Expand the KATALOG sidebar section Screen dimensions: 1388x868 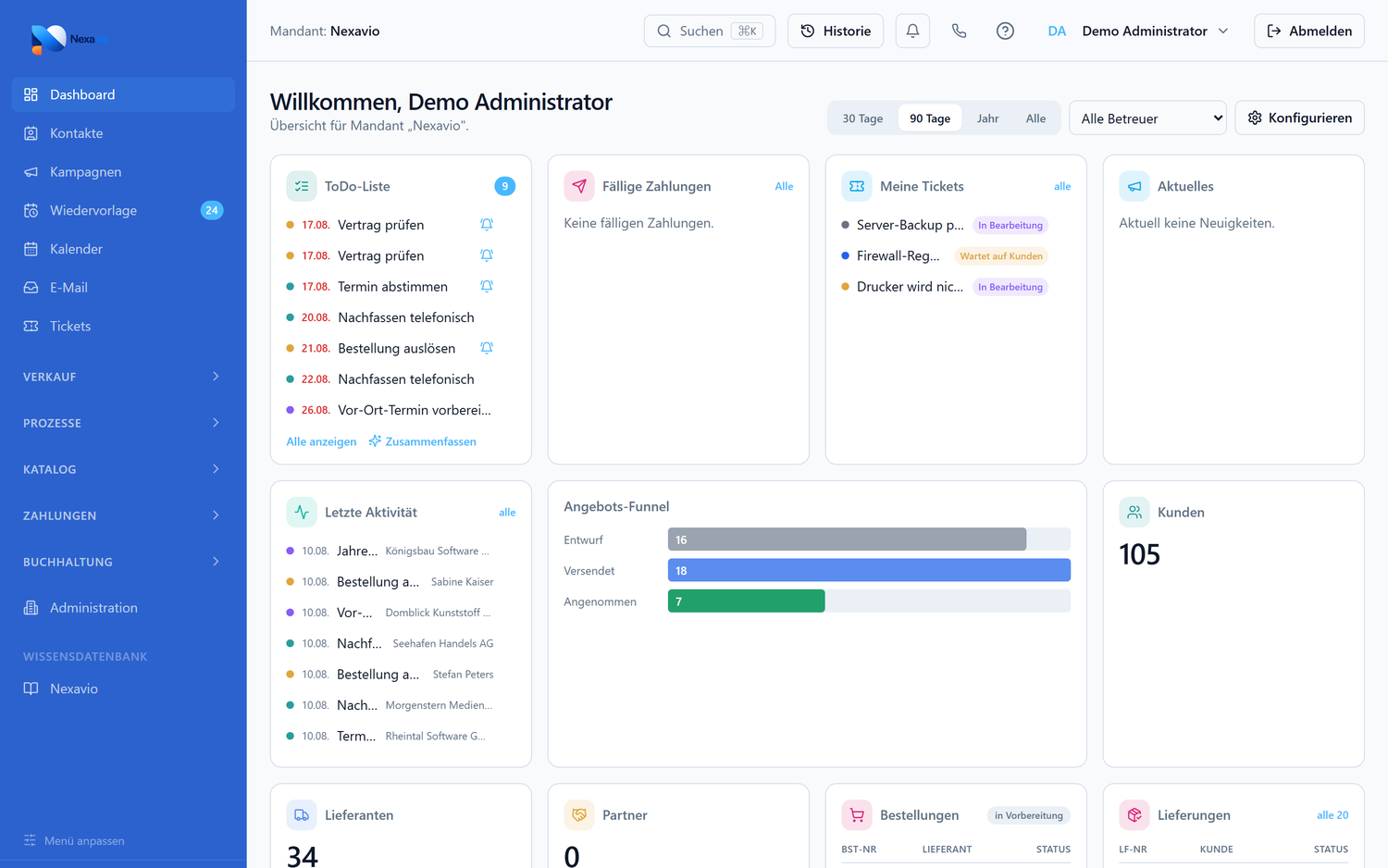tap(123, 469)
